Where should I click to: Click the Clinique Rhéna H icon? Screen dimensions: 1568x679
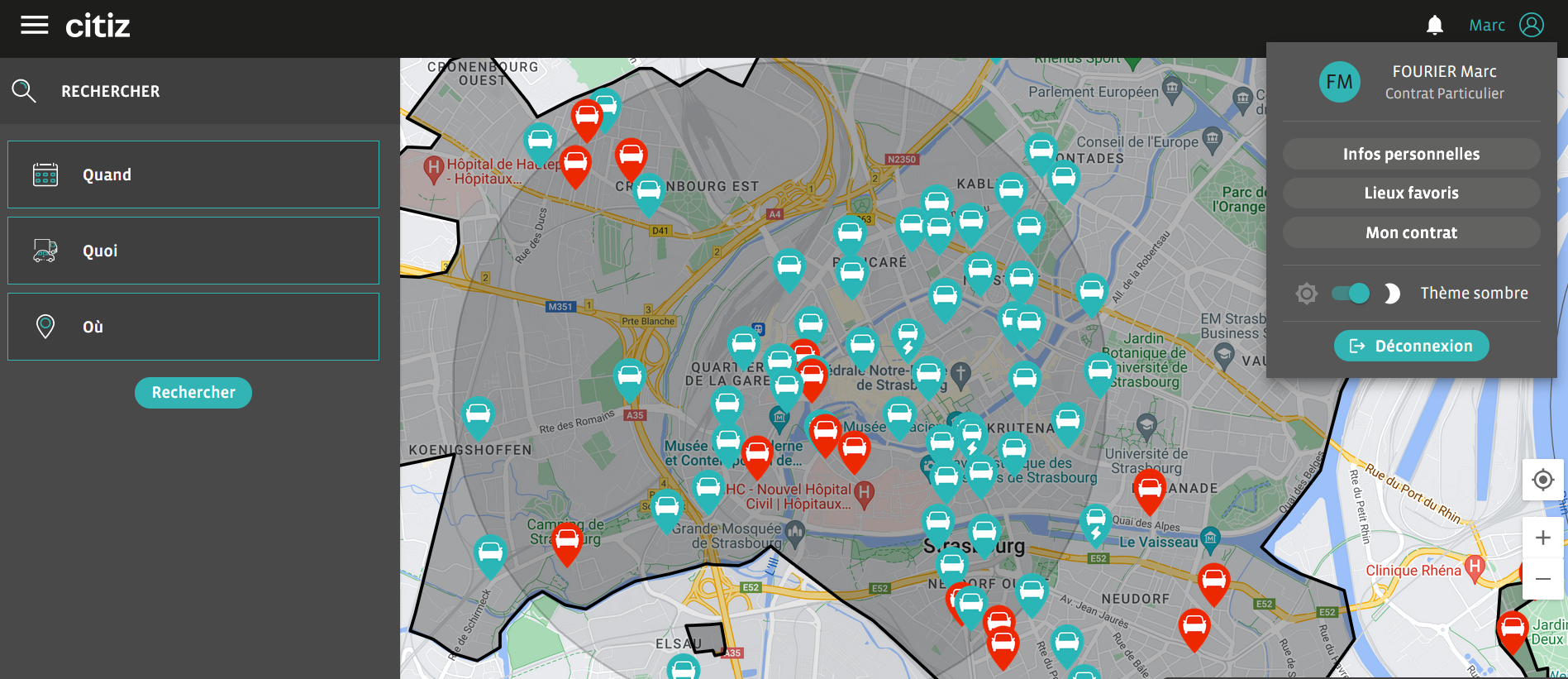(x=1475, y=568)
